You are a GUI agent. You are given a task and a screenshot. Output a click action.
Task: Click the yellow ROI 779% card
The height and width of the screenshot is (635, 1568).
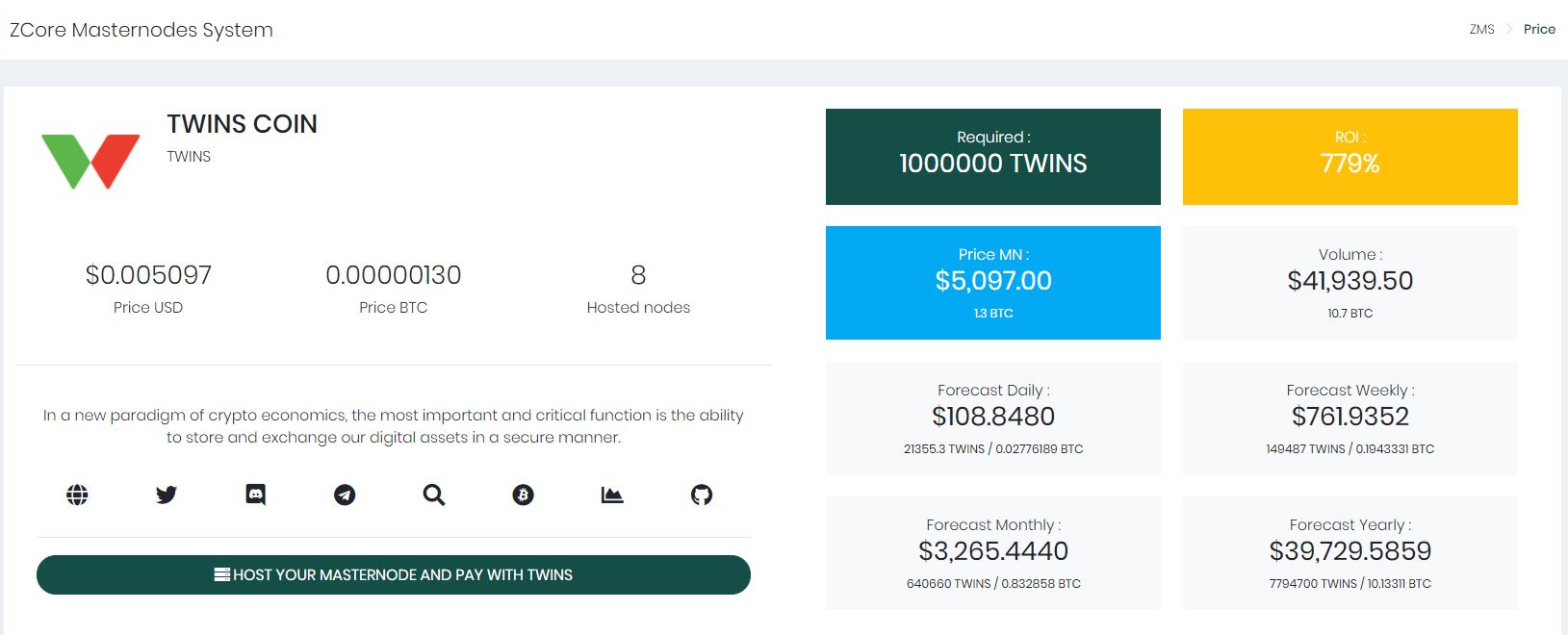(x=1350, y=157)
